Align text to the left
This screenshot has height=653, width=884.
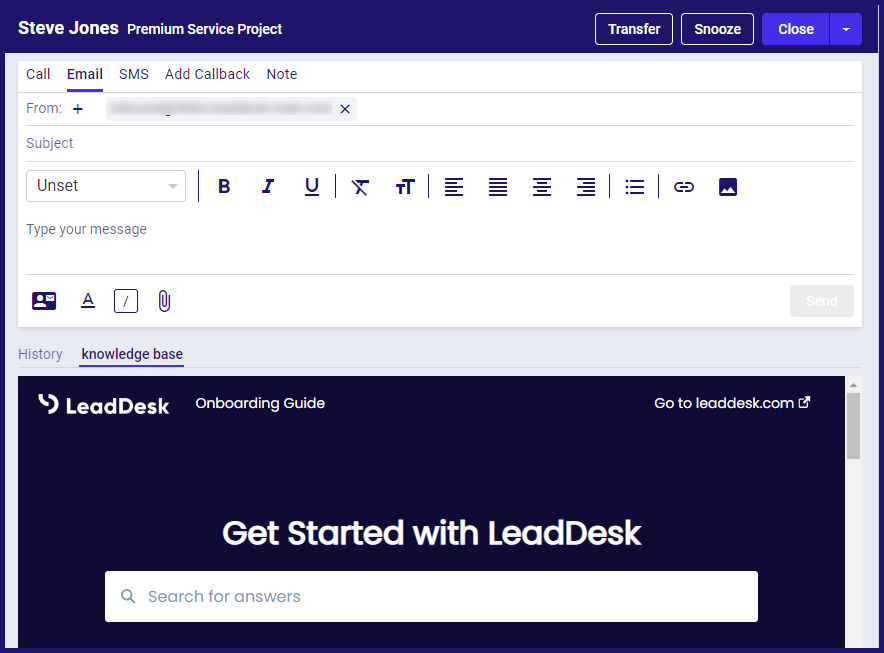(454, 187)
